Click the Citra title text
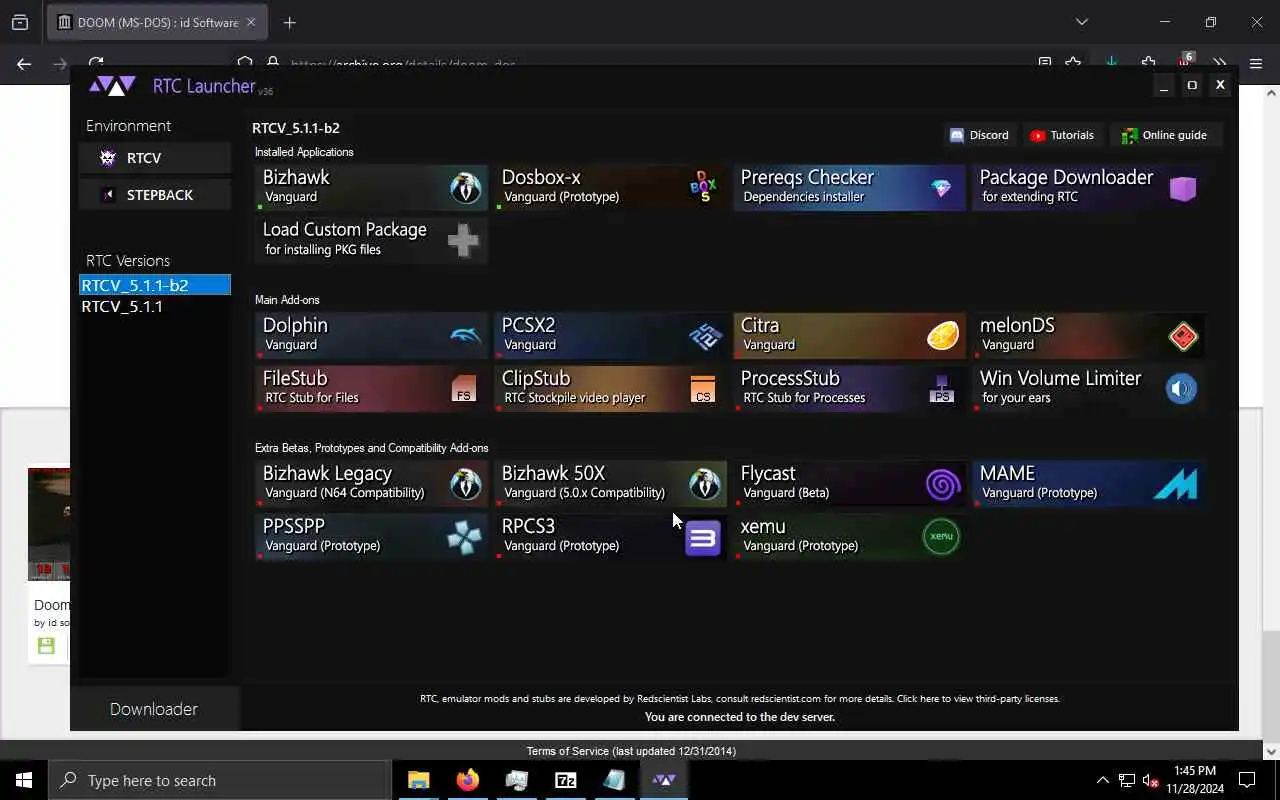This screenshot has height=800, width=1280. (760, 325)
